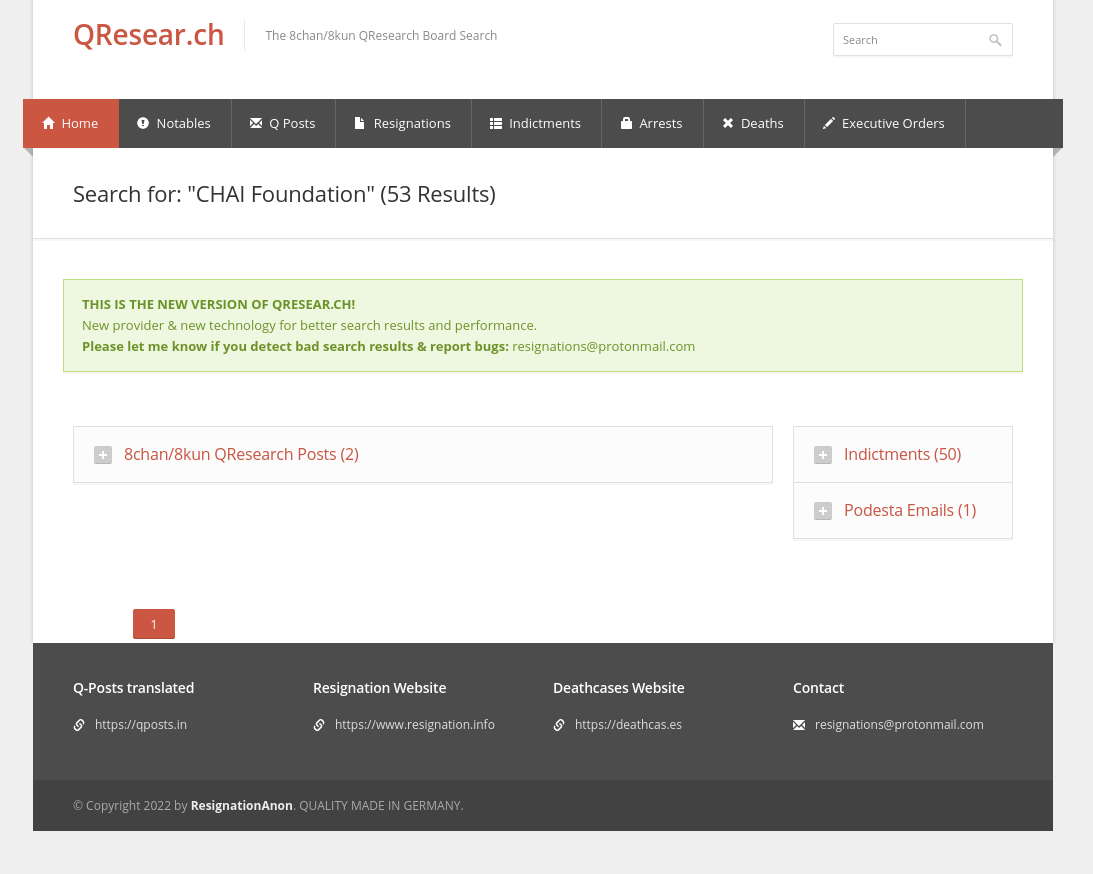Go to the Q Posts menu item
The image size is (1093, 874).
283,123
